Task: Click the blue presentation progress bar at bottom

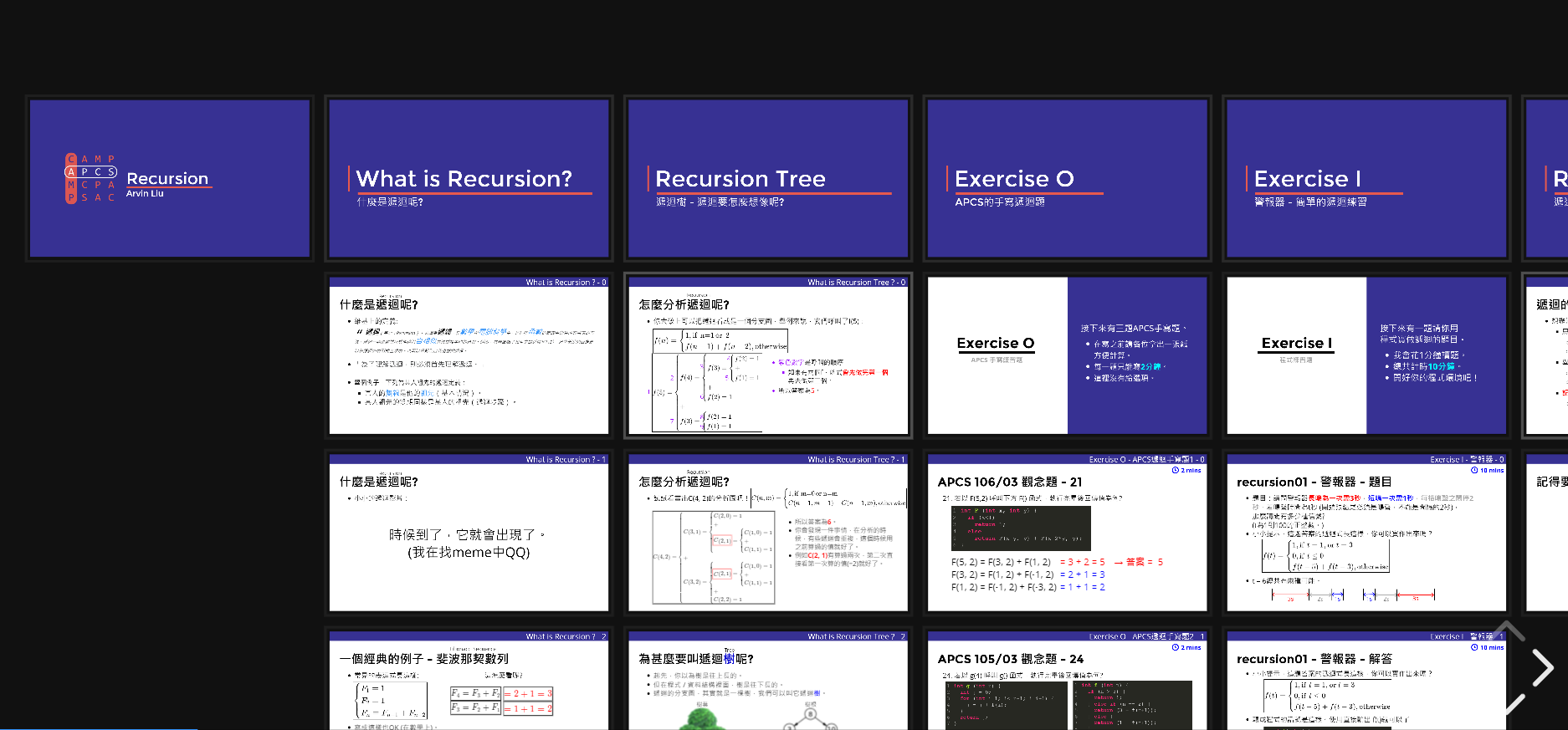Action: pyautogui.click(x=99, y=728)
